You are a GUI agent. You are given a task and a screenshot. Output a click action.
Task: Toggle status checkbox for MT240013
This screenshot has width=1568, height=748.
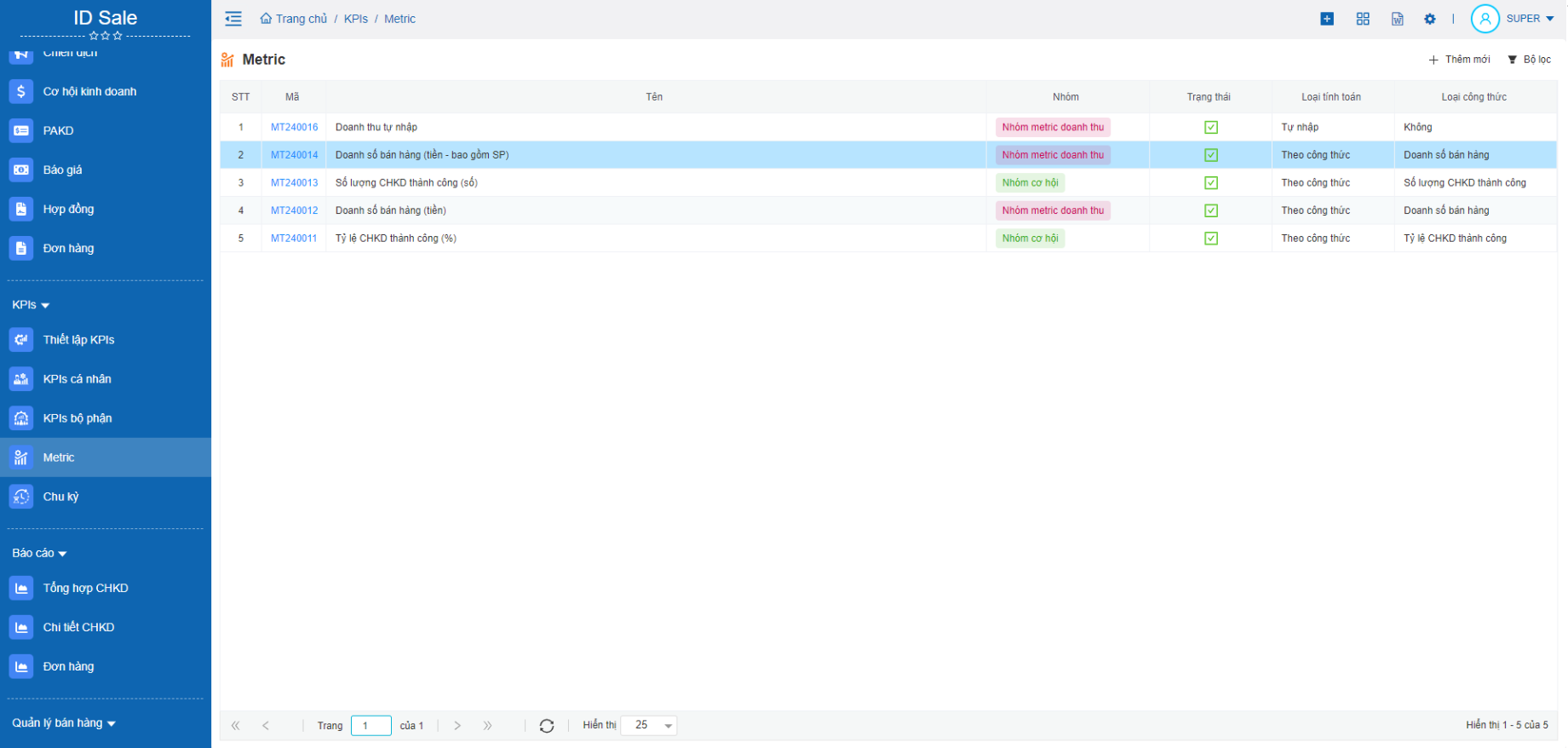pos(1211,182)
